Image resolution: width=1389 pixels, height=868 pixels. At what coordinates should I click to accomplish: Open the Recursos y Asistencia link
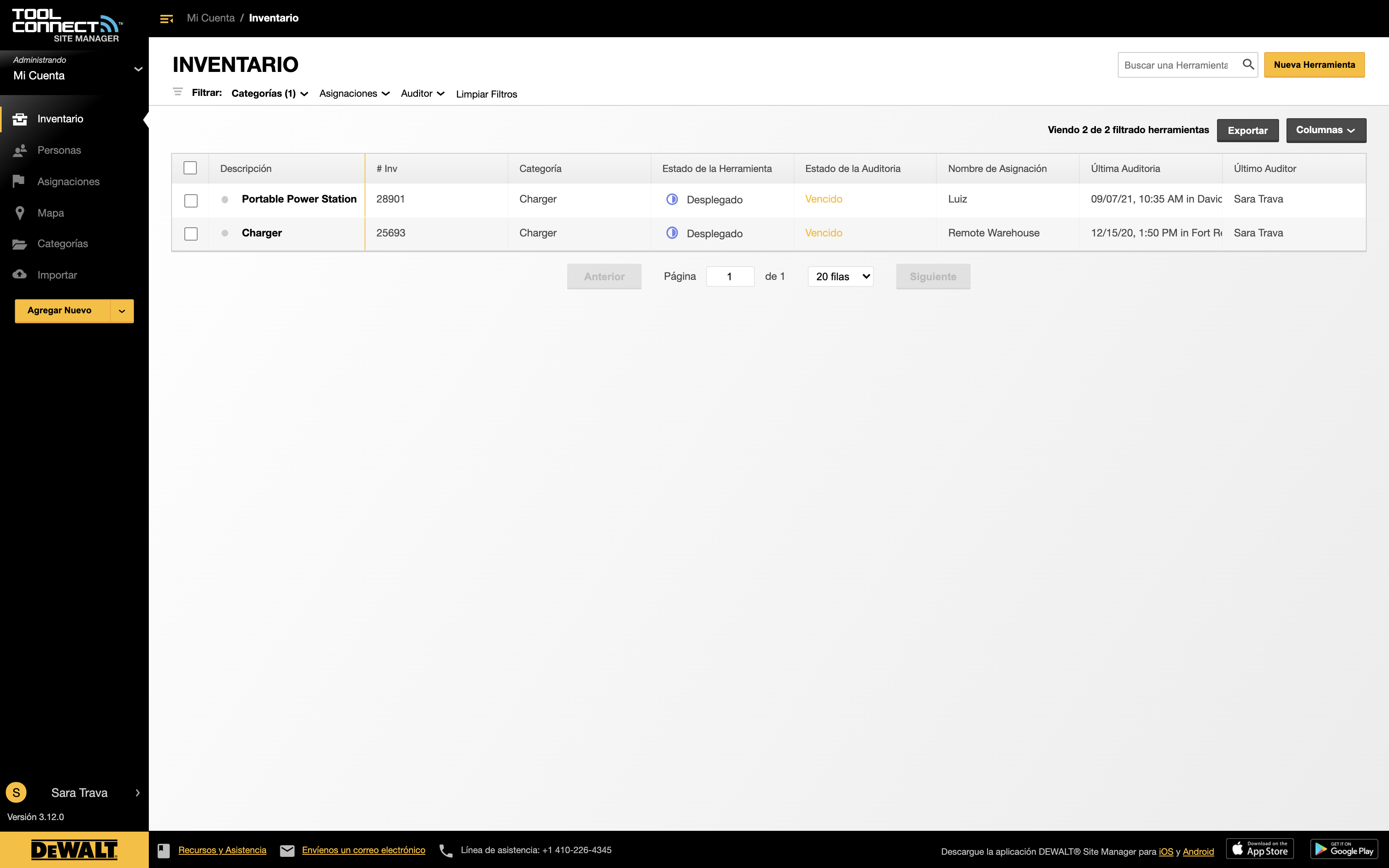click(x=222, y=850)
